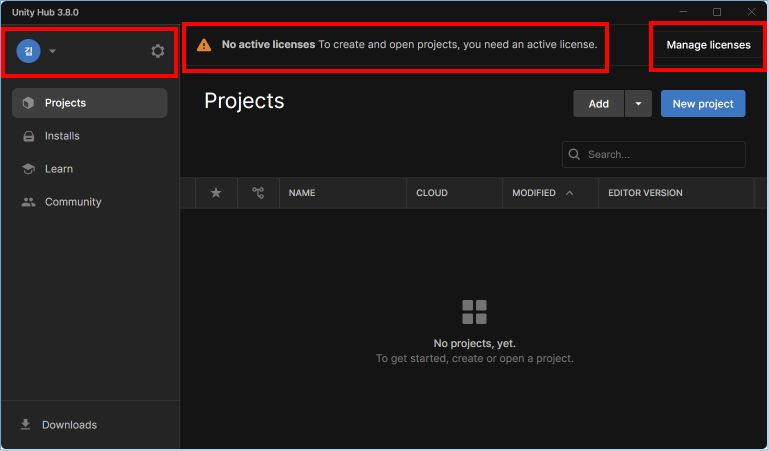Viewport: 769px width, 451px height.
Task: Close the Unity Hub window
Action: (751, 12)
